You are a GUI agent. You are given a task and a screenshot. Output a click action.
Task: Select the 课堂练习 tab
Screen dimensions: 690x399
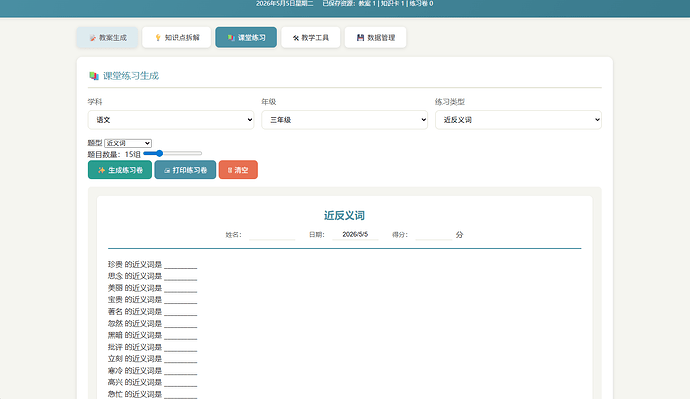pos(246,37)
